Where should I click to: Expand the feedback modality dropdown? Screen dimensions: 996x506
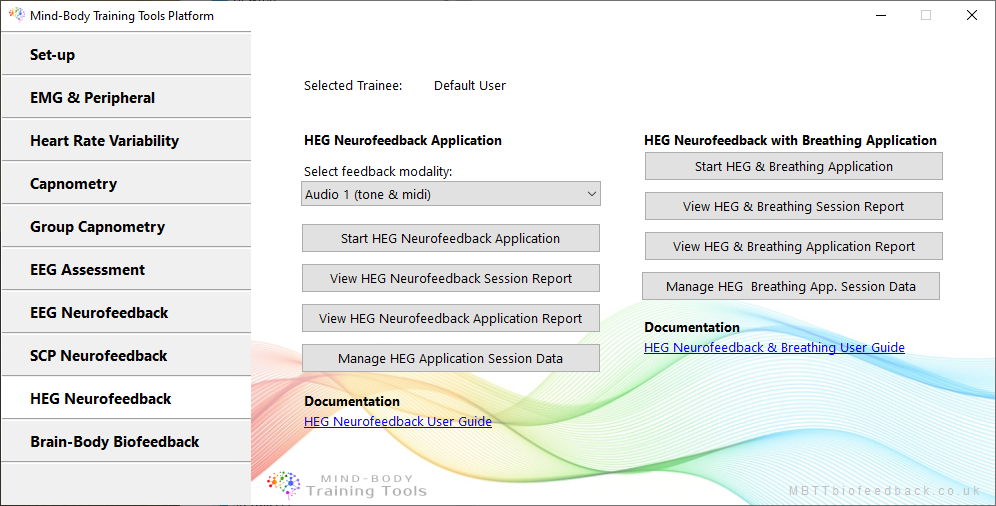click(450, 194)
